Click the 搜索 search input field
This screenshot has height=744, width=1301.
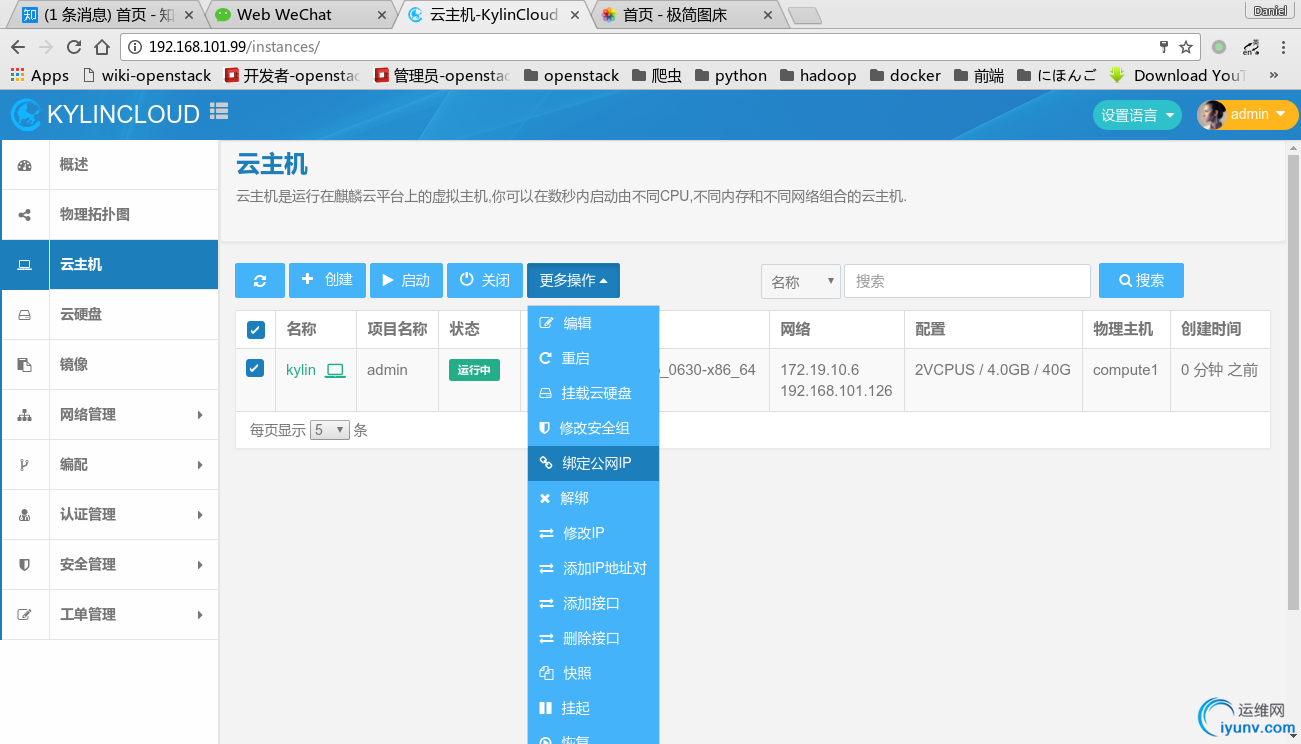967,281
